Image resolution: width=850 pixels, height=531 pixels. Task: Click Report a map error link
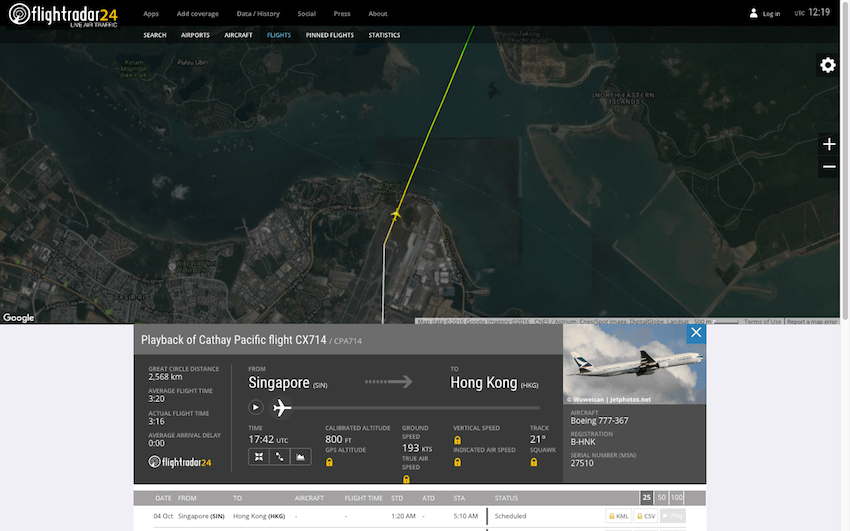[812, 321]
